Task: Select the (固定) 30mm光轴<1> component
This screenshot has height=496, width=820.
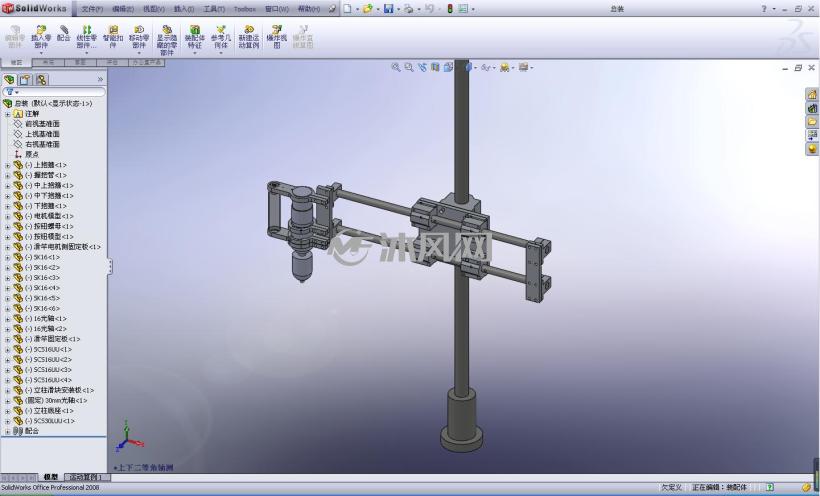Action: coord(56,401)
